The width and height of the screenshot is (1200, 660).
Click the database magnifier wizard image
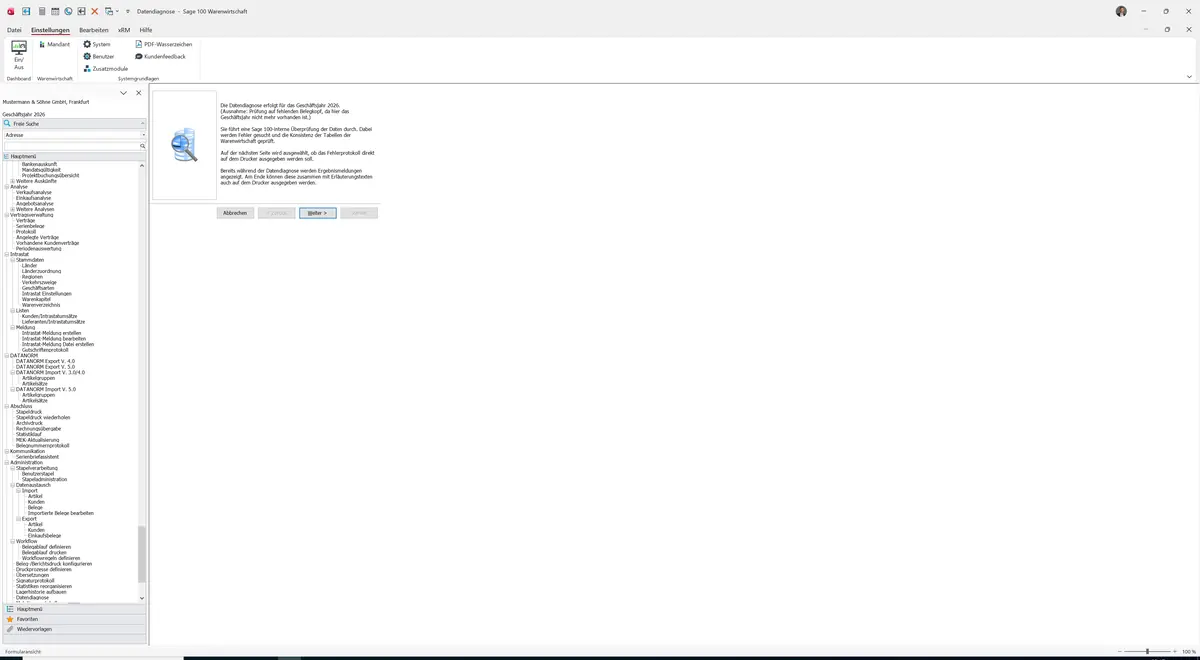pyautogui.click(x=184, y=145)
